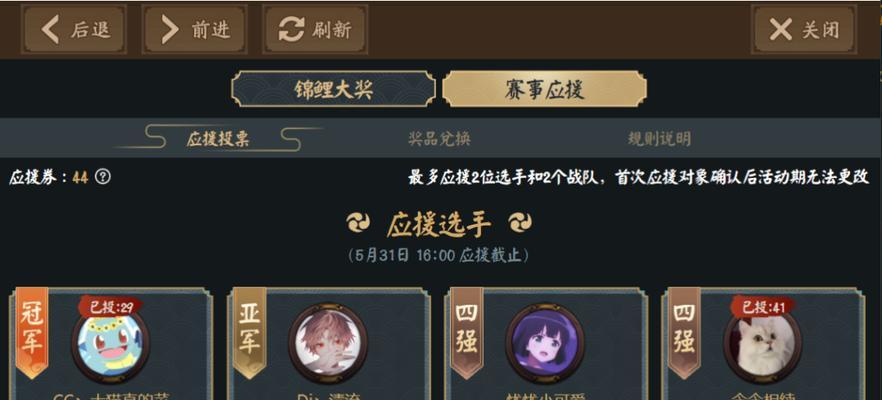This screenshot has height=400, width=882.
Task: Click the 后退 back arrow button
Action: tap(74, 30)
